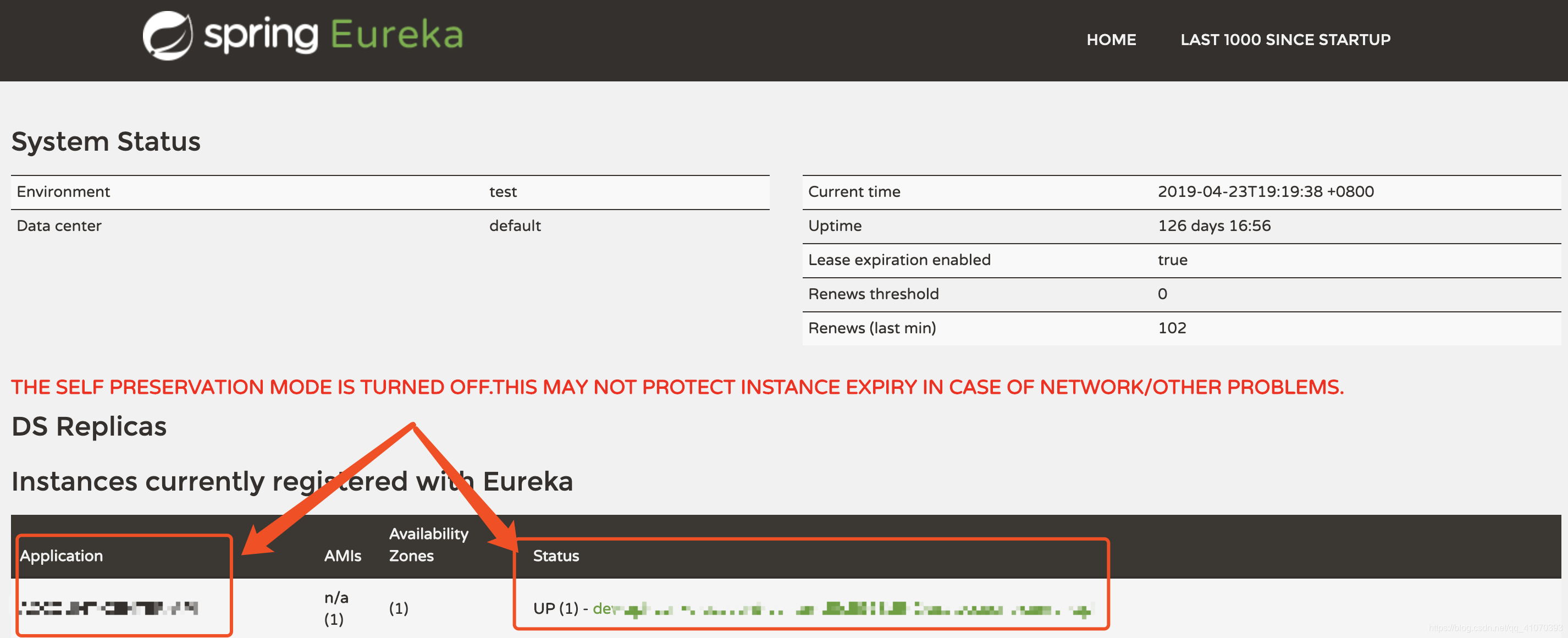
Task: Select the System Status heading
Action: (106, 141)
